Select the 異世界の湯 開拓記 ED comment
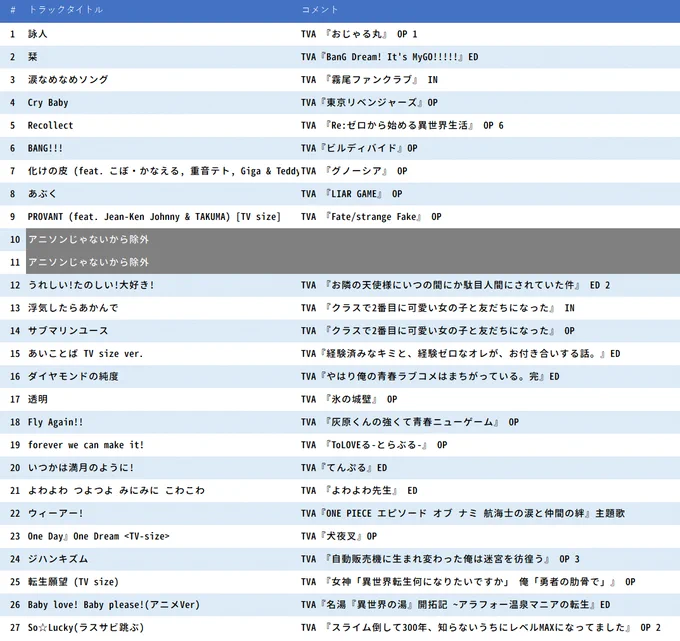 click(455, 605)
